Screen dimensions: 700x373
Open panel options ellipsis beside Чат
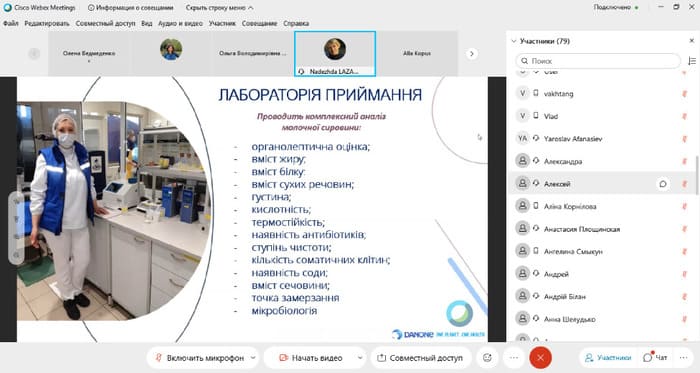[683, 357]
